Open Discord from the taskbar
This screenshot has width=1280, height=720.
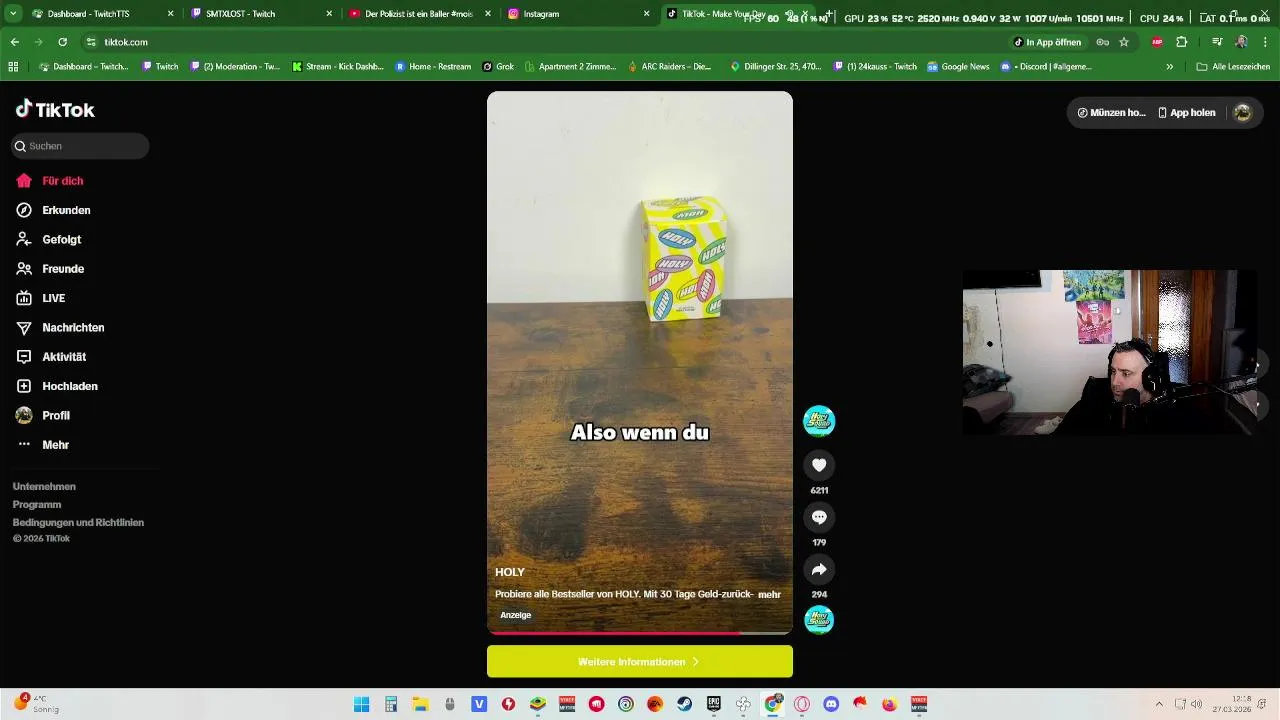point(831,704)
